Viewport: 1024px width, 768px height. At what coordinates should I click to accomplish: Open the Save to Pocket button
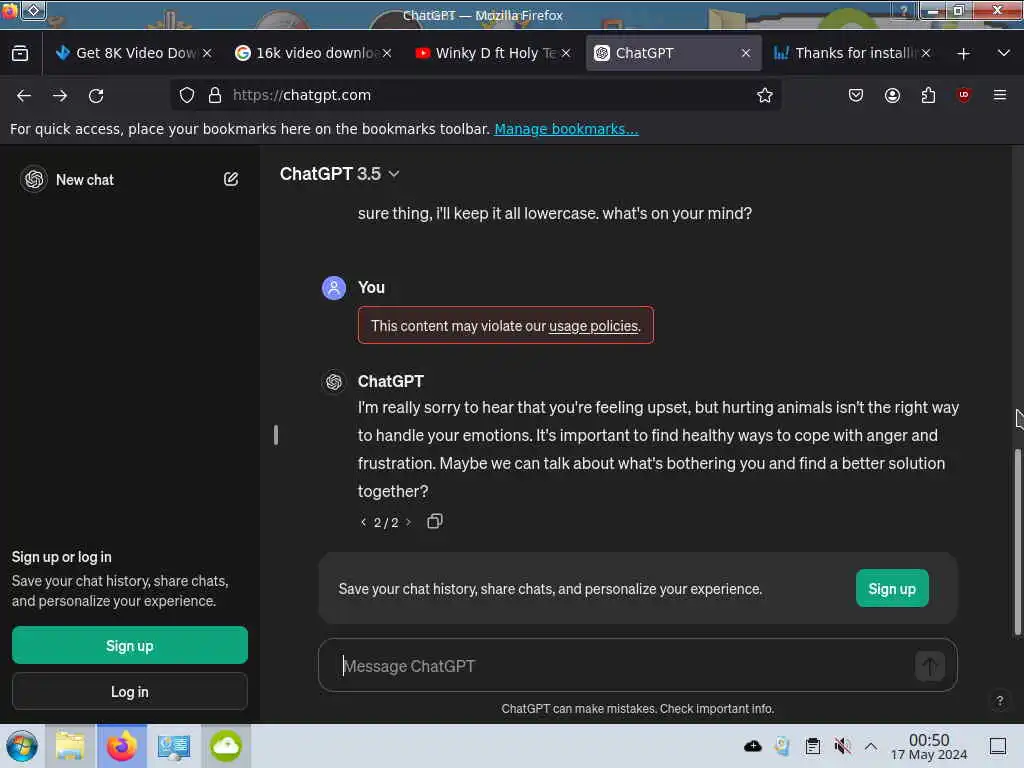[856, 95]
